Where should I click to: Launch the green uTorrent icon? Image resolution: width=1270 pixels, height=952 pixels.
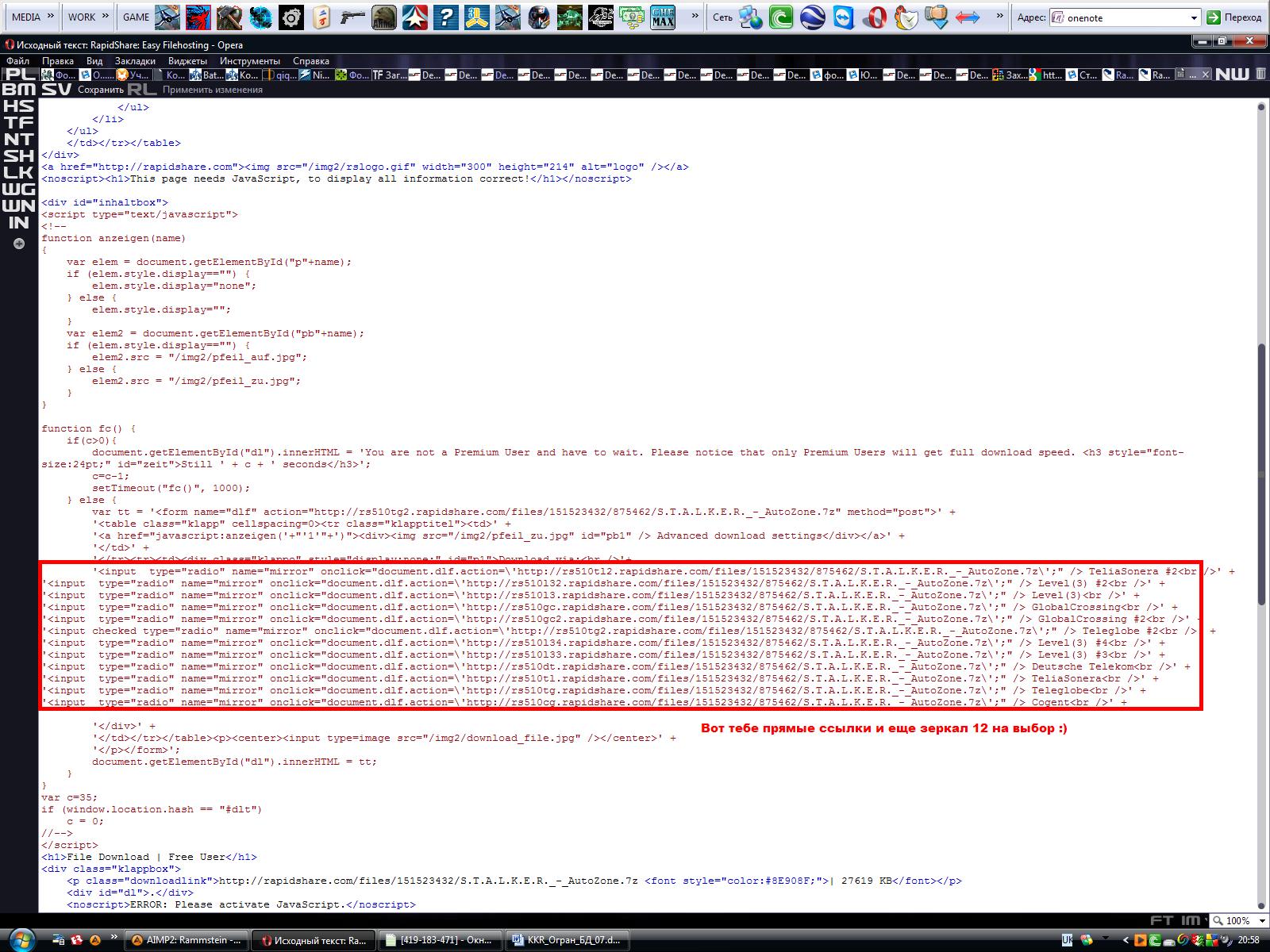point(781,17)
